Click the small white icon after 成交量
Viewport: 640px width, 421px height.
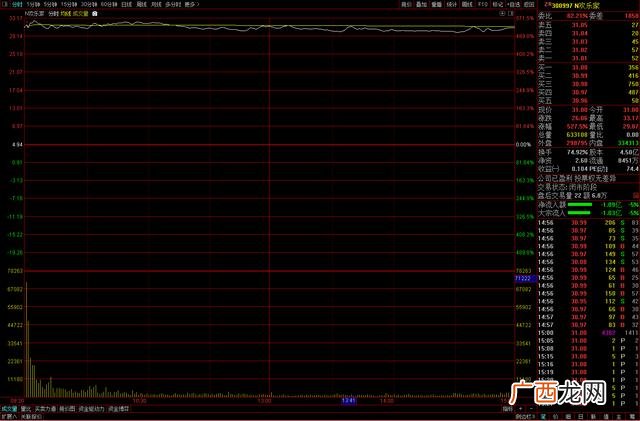[x=95, y=13]
